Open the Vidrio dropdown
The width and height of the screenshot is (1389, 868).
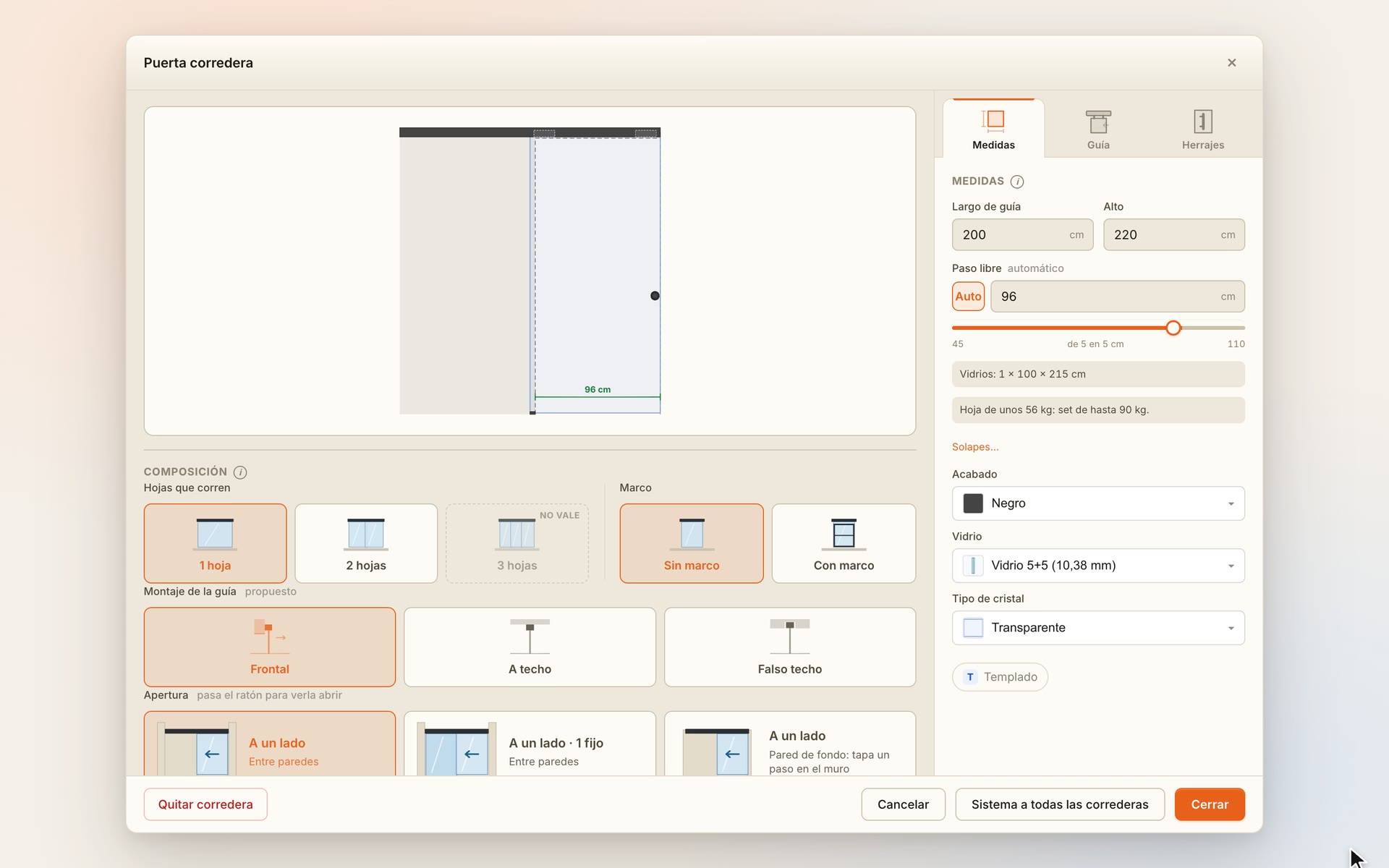pos(1098,566)
